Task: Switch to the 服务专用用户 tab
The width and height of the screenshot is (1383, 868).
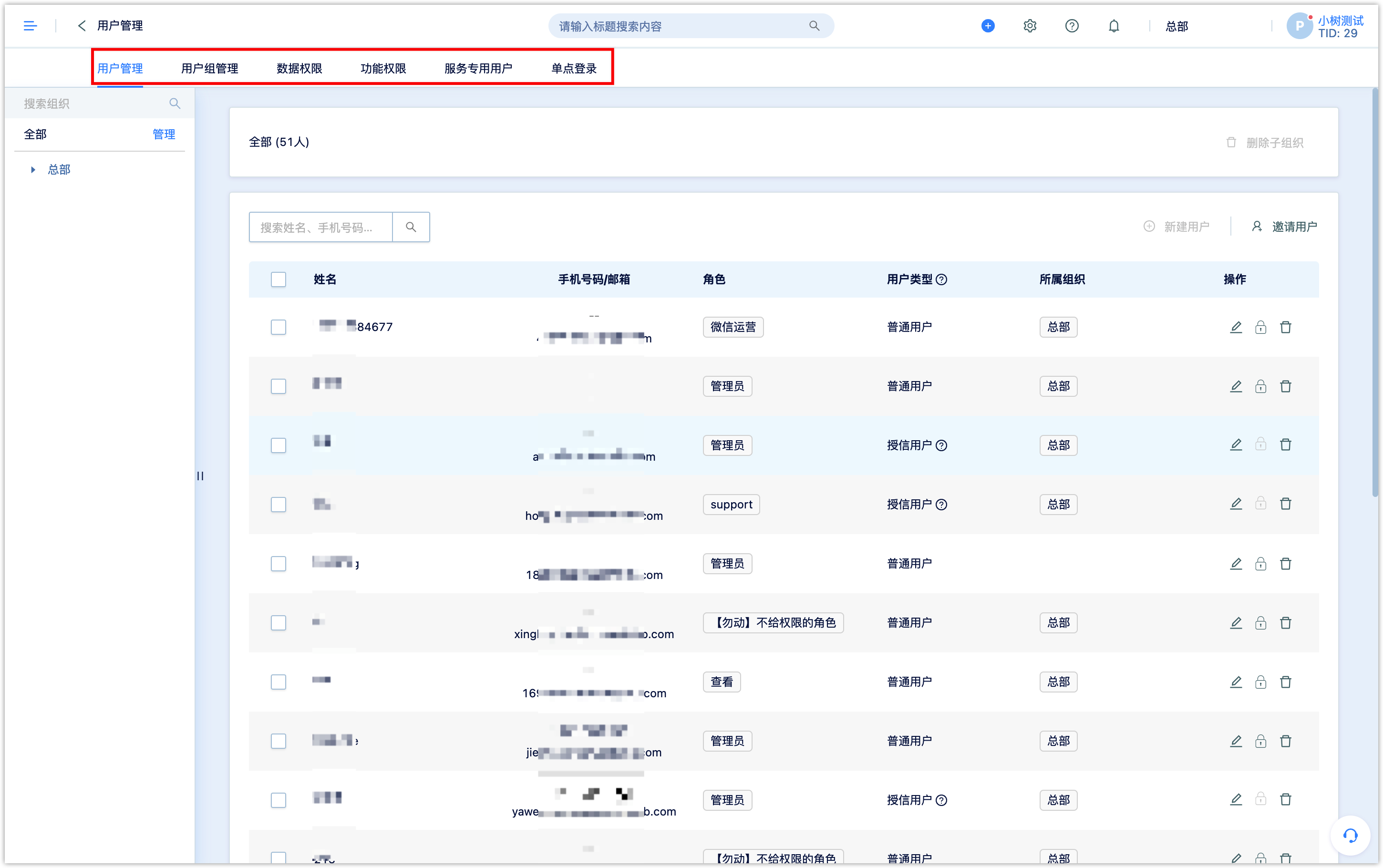Action: 478,68
